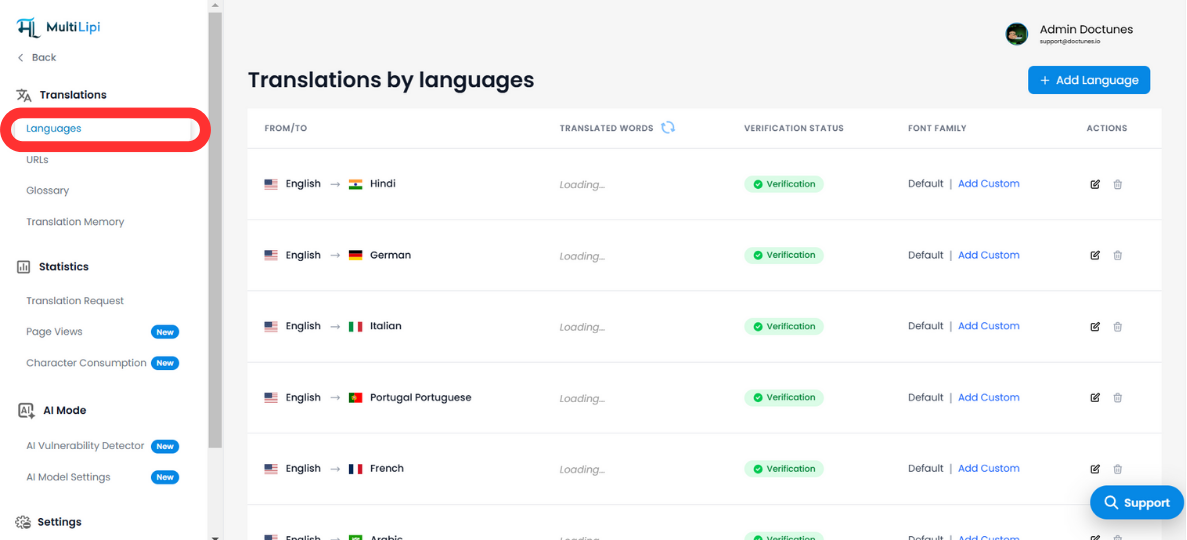This screenshot has height=540, width=1187.
Task: Click the German flag icon
Action: coord(355,255)
